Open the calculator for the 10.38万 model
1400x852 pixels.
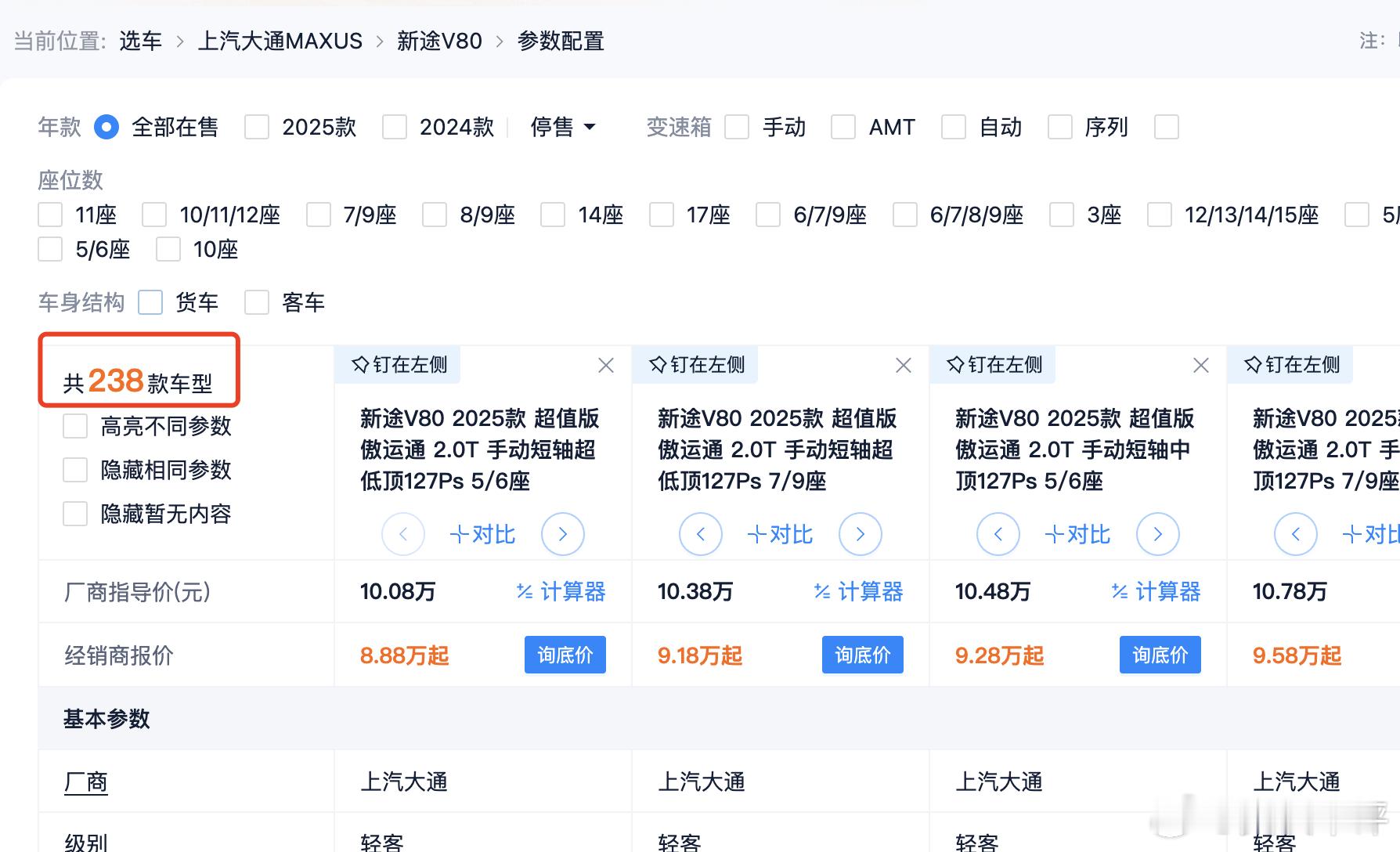pos(859,592)
